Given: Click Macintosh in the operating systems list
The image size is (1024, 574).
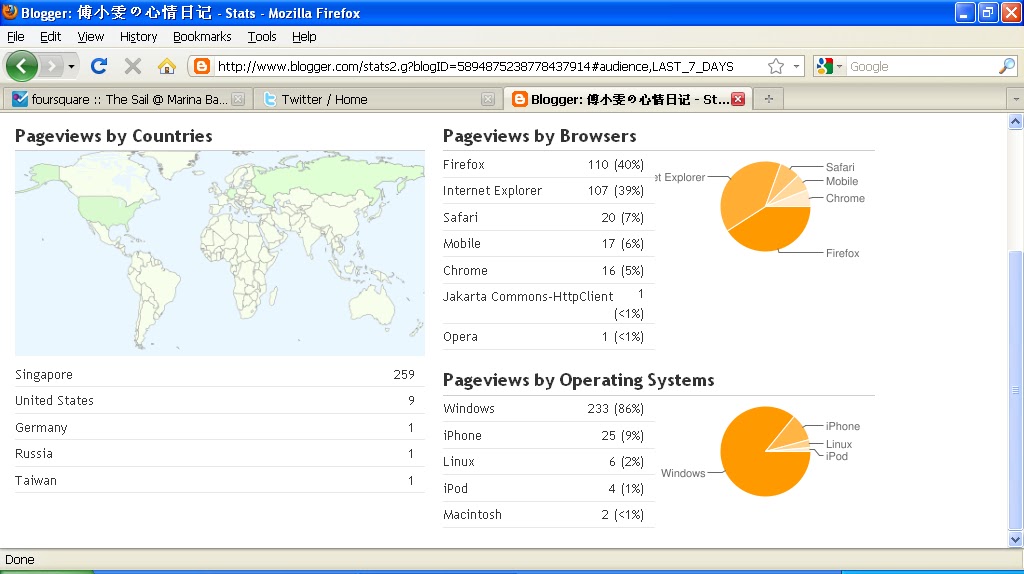Looking at the screenshot, I should coord(472,515).
